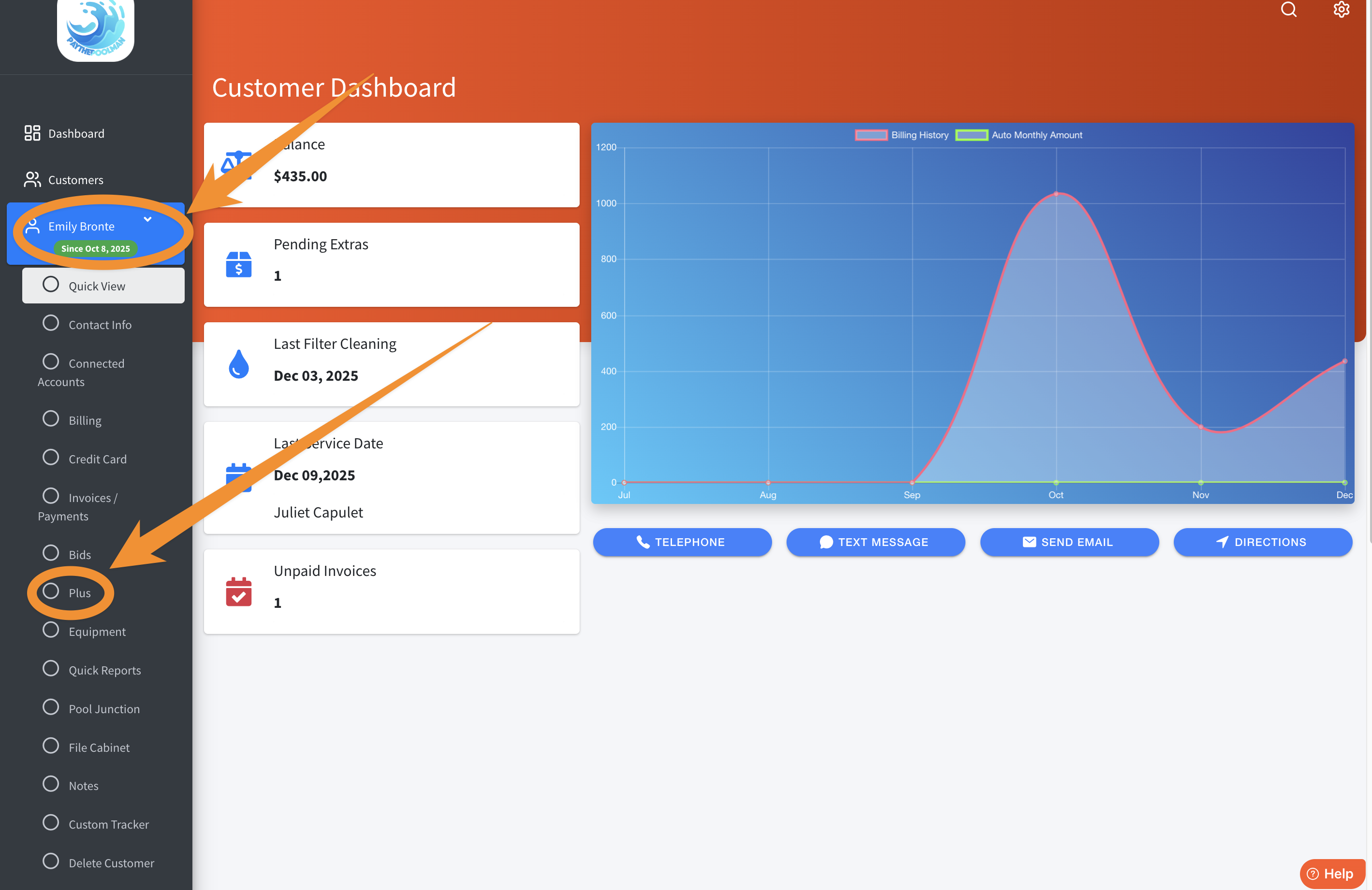1372x890 pixels.
Task: Open the settings gear icon
Action: coord(1341,10)
